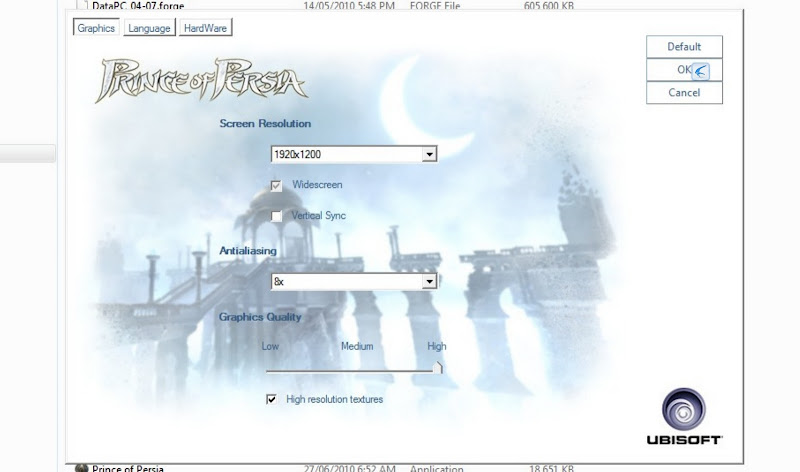Screen dimensions: 800x472
Task: Open the HardWare tab
Action: (x=206, y=28)
